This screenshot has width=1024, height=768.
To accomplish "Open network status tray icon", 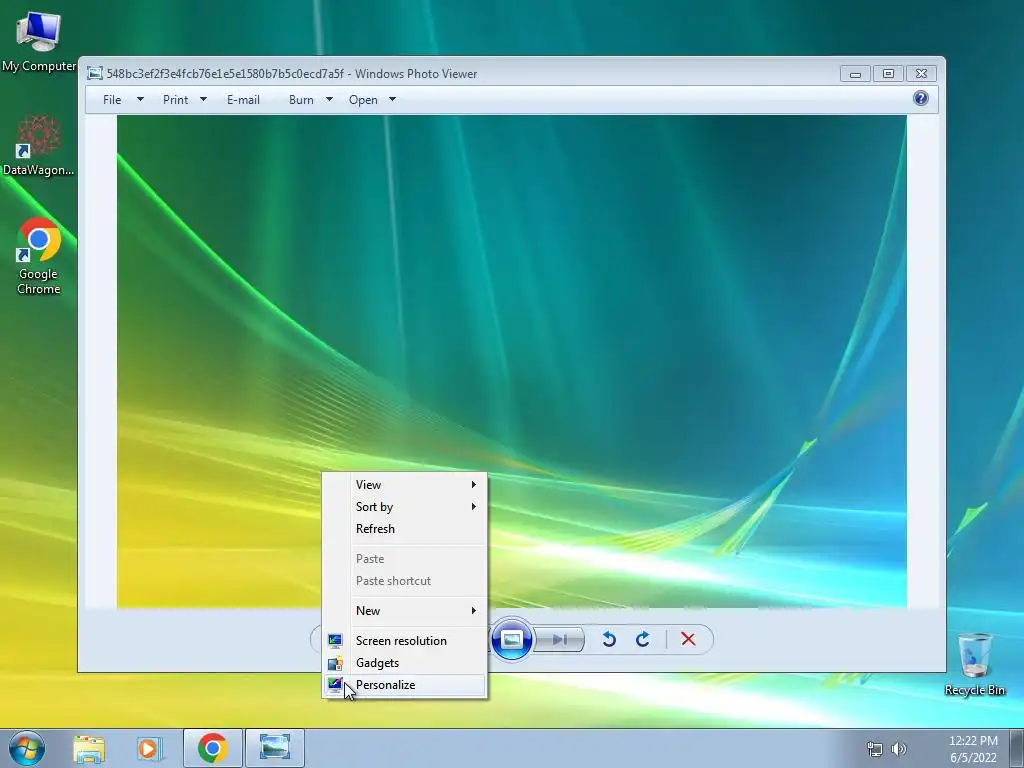I will coord(874,749).
